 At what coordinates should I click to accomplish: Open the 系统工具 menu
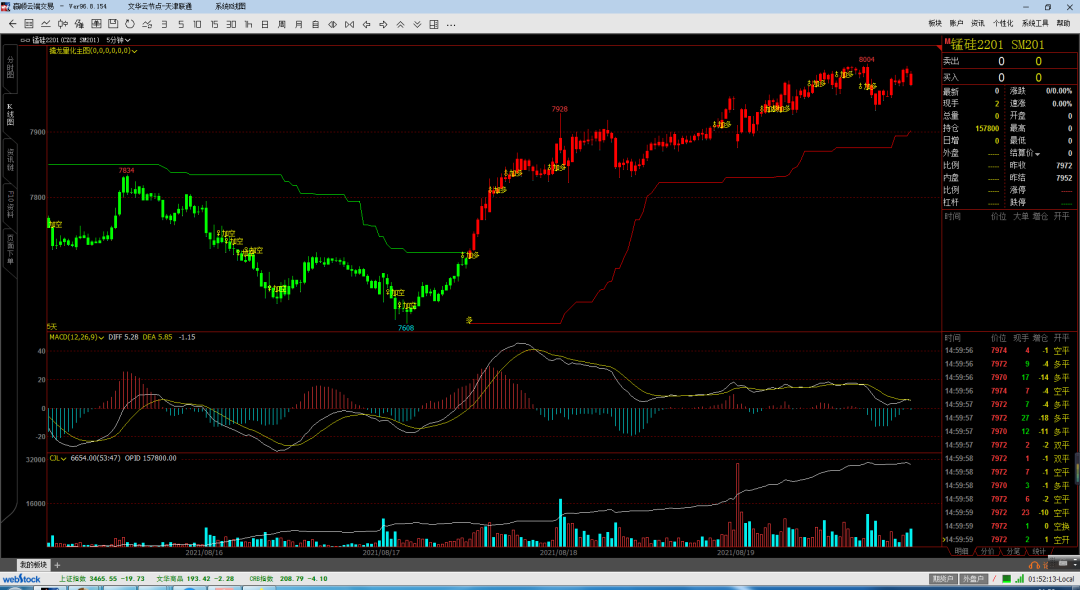point(1035,22)
